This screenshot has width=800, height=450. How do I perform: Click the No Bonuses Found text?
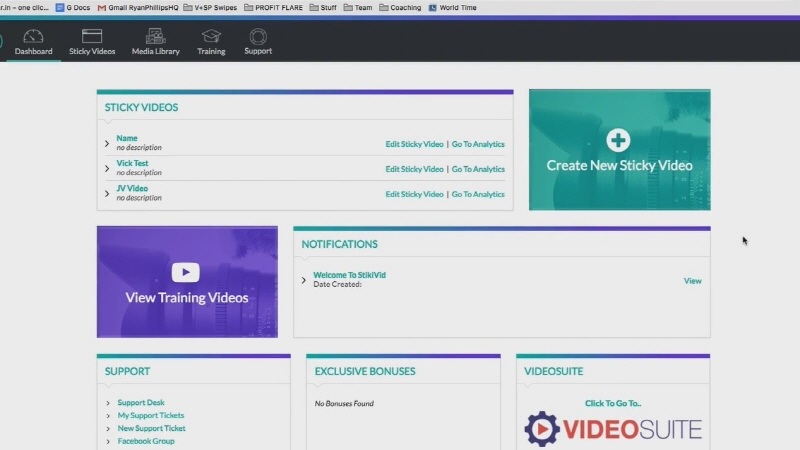[344, 403]
